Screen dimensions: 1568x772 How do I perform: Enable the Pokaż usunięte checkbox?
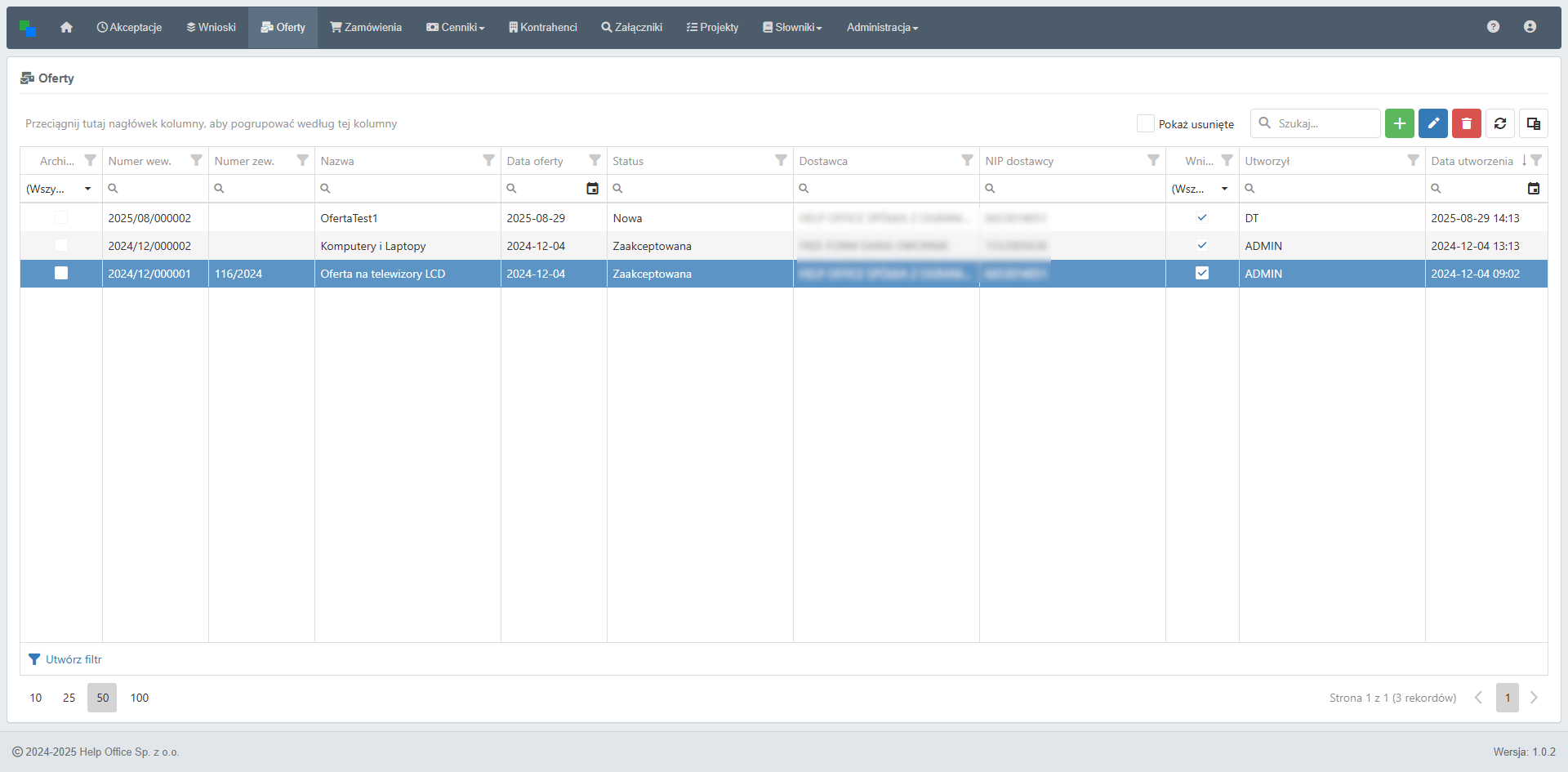[x=1145, y=123]
